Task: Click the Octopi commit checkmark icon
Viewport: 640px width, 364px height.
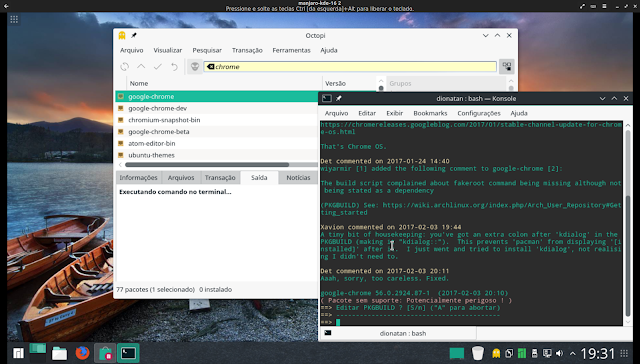Action: 158,67
